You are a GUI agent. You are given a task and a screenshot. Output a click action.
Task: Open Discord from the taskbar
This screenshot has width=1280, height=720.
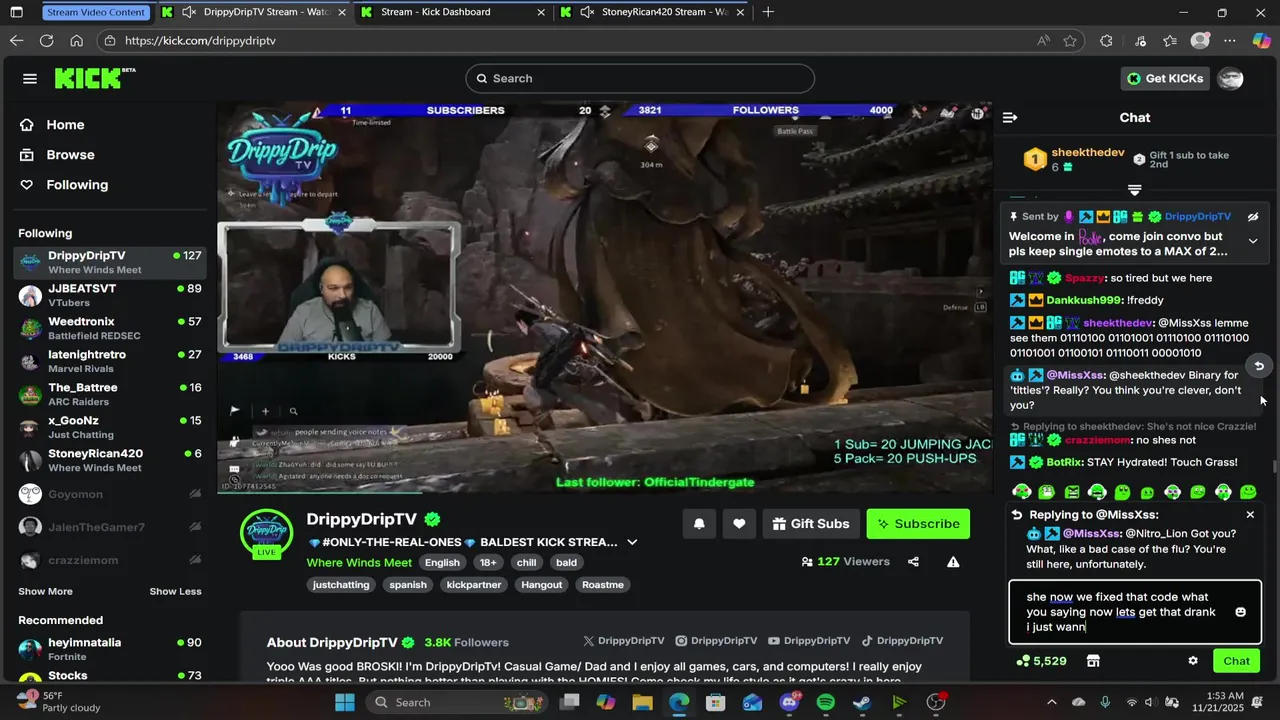pyautogui.click(x=789, y=703)
